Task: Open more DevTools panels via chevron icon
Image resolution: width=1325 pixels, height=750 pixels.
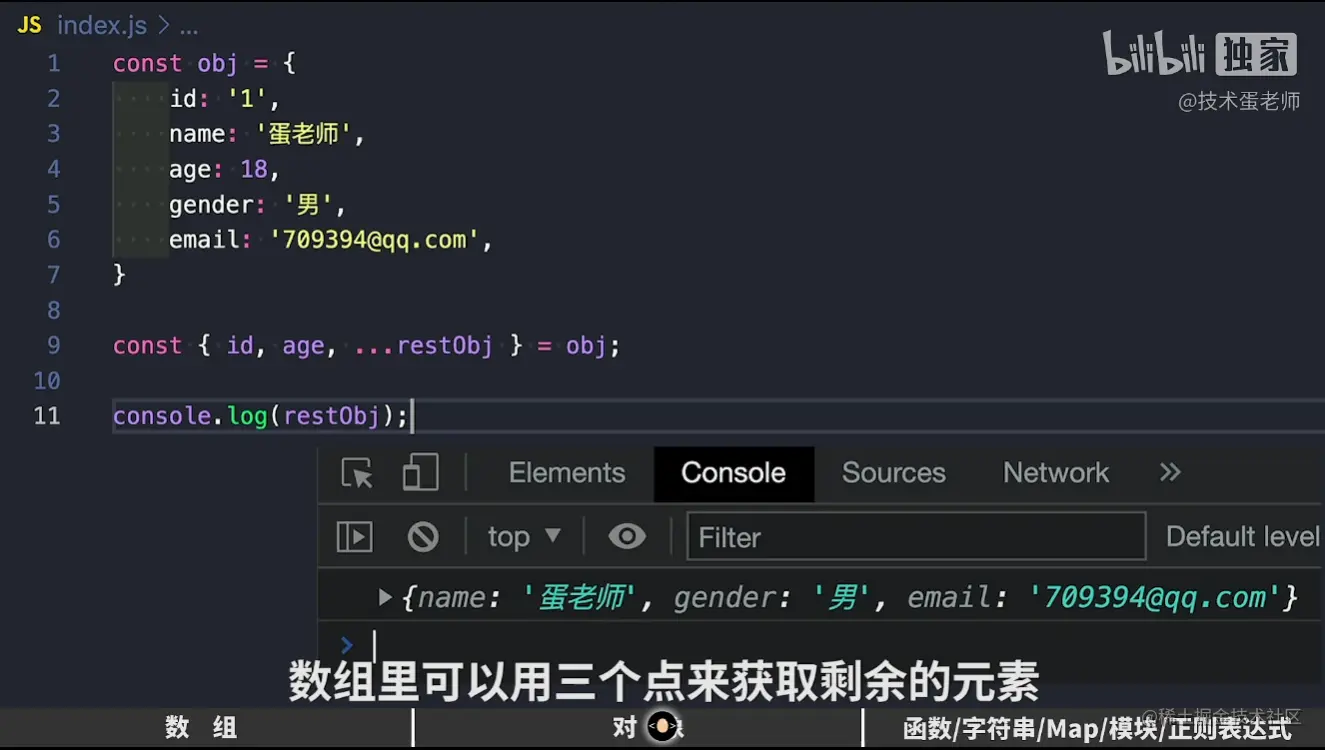Action: 1169,472
